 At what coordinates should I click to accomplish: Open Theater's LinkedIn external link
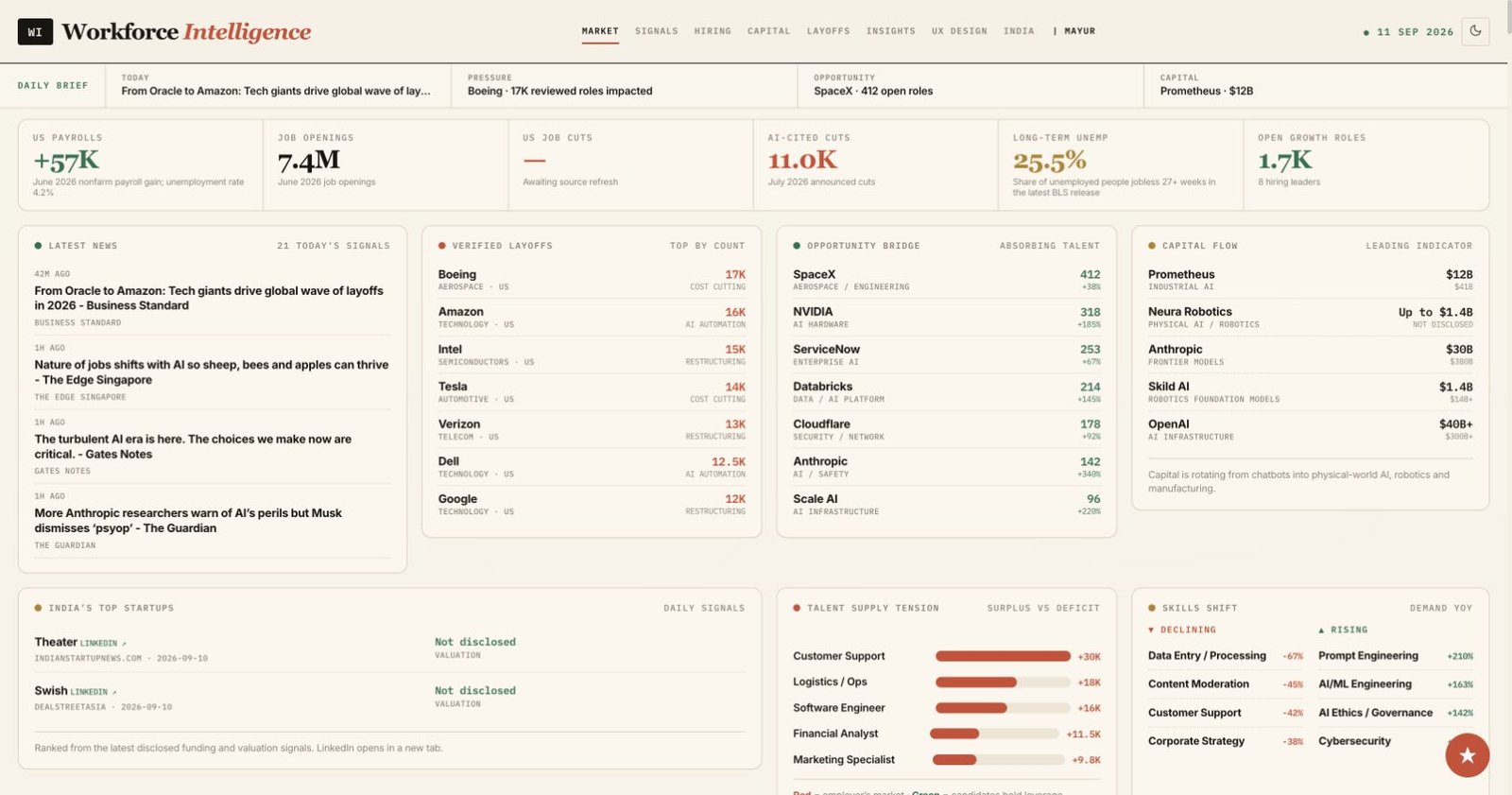(103, 643)
